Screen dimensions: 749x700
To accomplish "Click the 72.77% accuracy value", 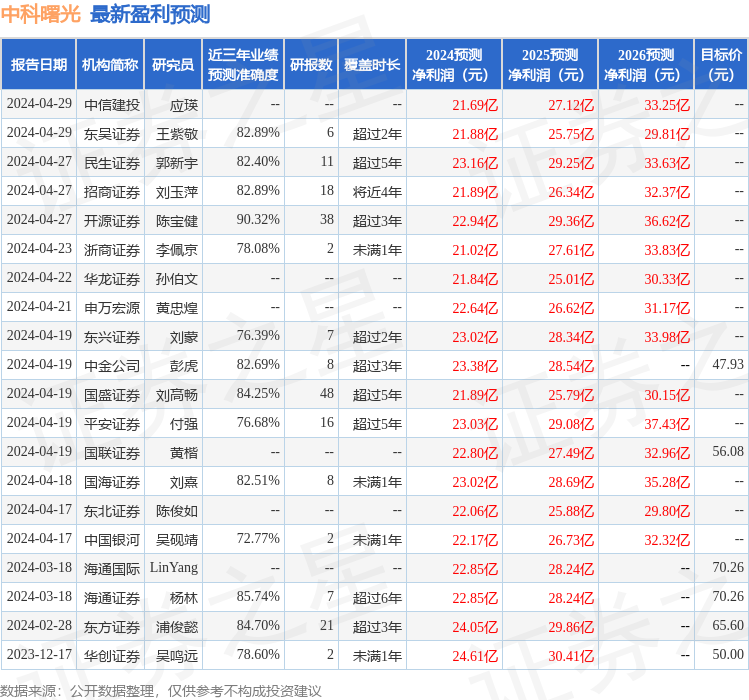I will (258, 538).
